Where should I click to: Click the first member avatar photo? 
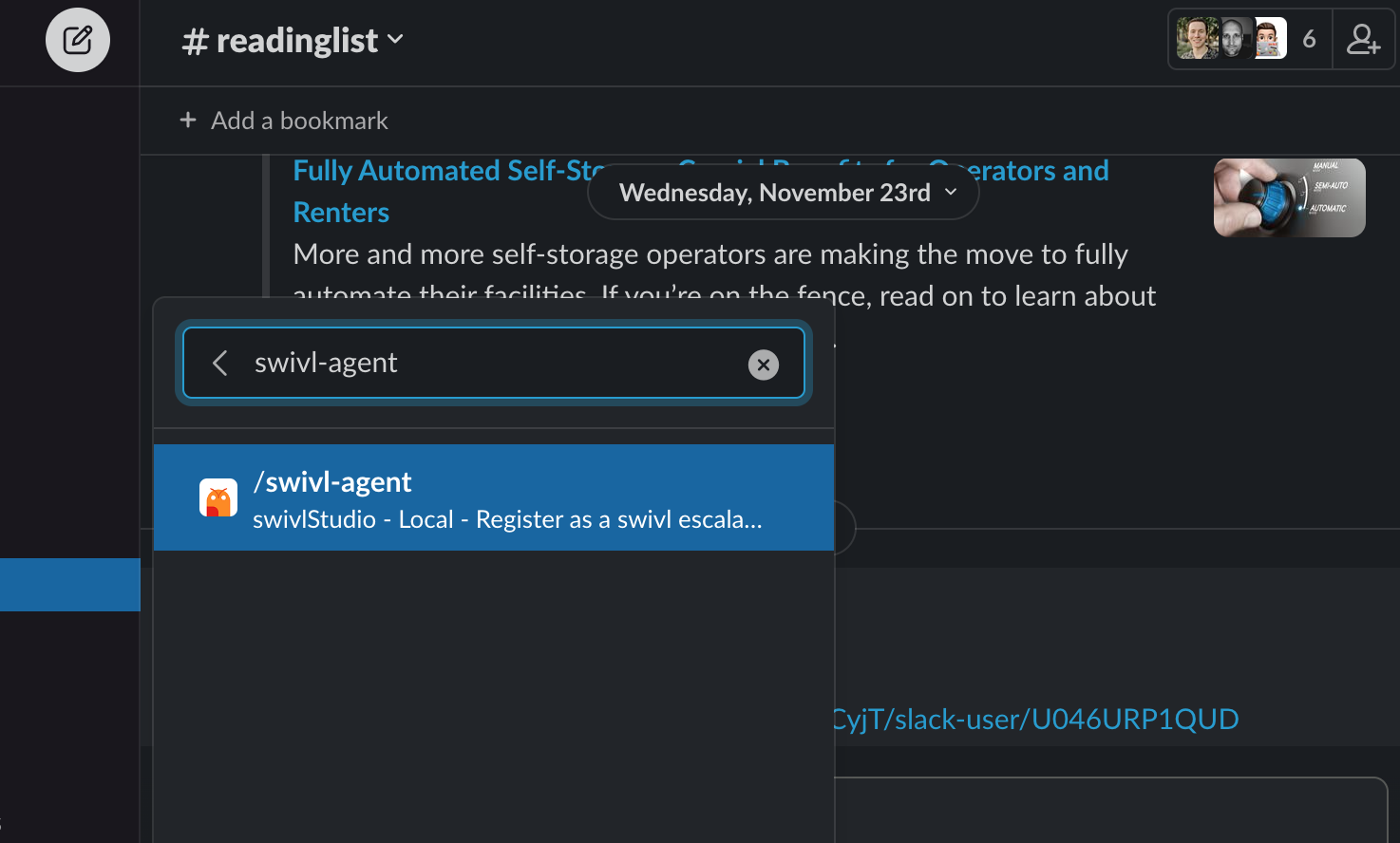point(1197,39)
